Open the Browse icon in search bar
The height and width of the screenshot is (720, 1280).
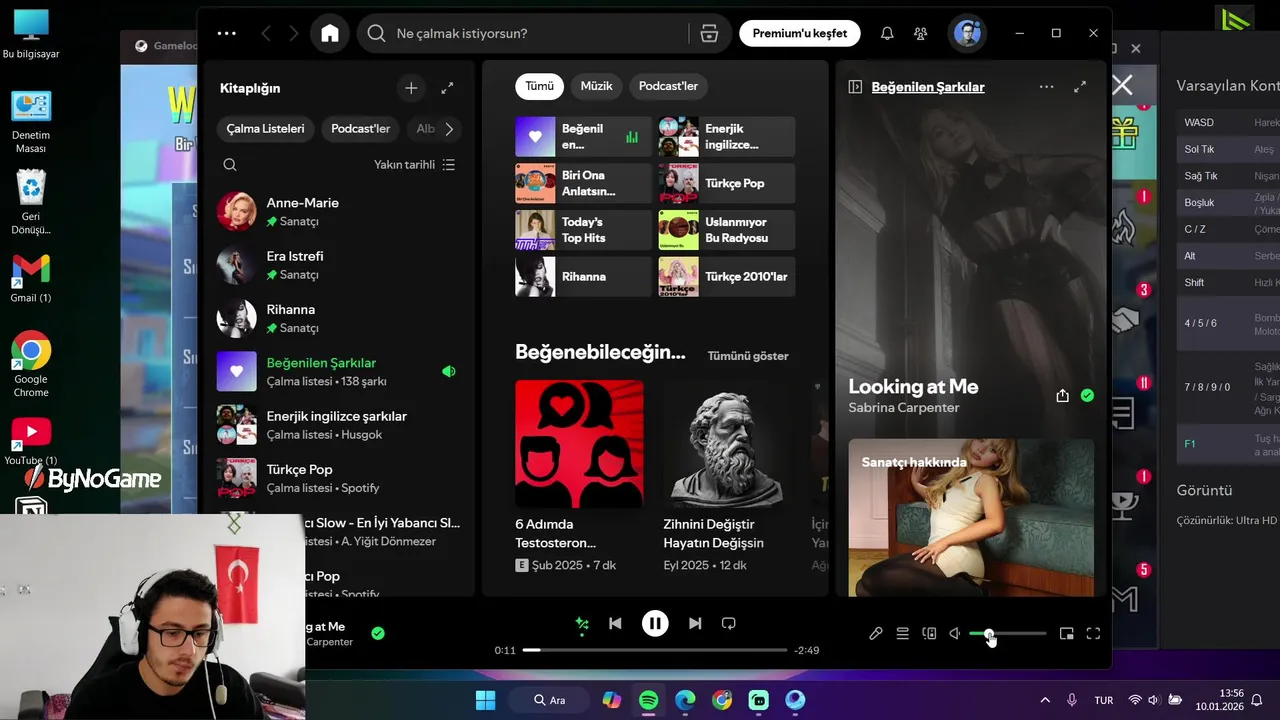pos(709,33)
